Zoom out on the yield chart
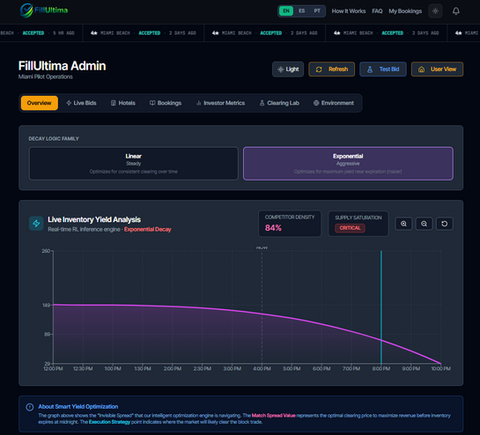Viewport: 480px width, 435px height. pyautogui.click(x=424, y=224)
